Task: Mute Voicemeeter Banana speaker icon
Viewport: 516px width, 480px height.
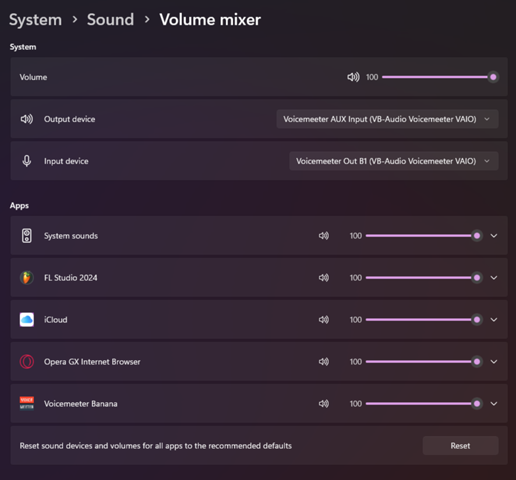Action: (324, 404)
